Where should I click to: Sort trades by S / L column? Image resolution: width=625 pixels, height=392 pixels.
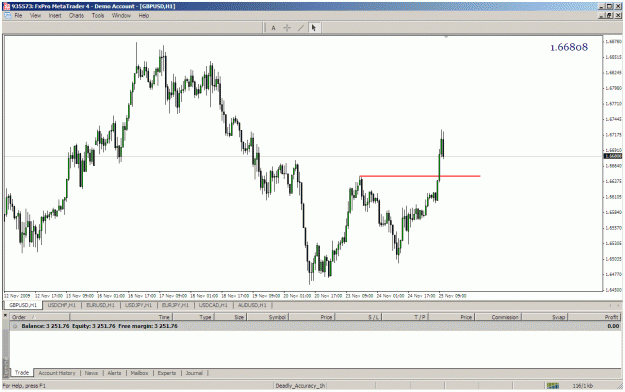(x=359, y=317)
